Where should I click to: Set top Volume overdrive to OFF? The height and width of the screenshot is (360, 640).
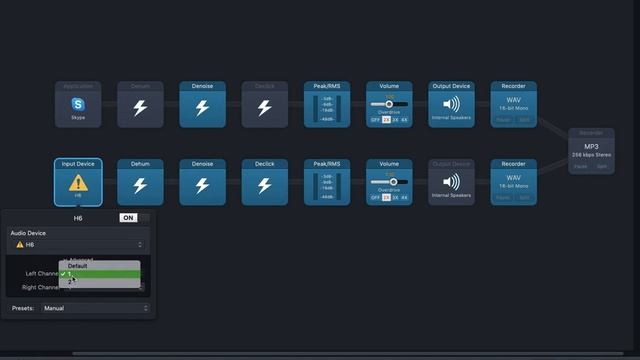click(375, 120)
